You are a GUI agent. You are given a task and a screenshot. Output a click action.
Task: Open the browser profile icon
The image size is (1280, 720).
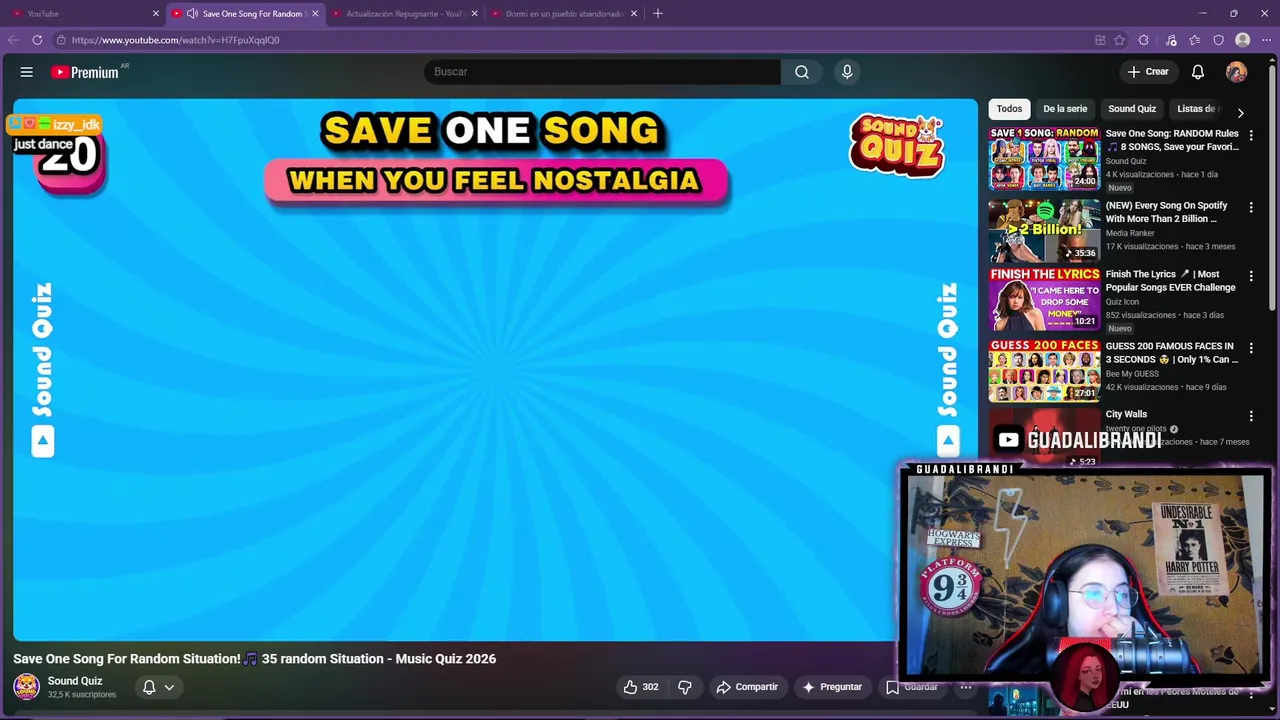1243,40
